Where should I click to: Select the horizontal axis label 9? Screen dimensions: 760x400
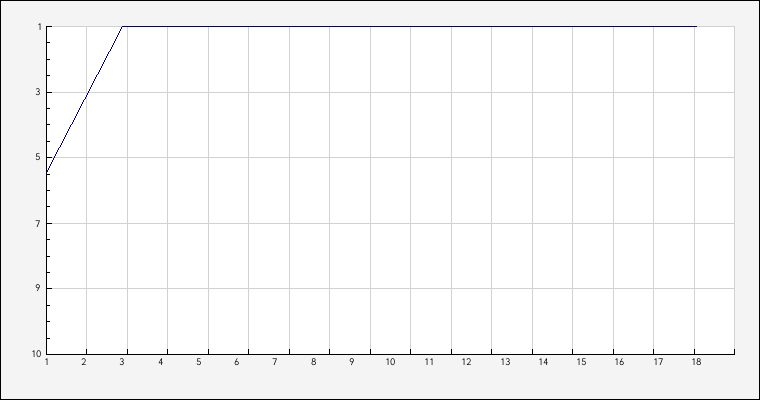[x=352, y=362]
